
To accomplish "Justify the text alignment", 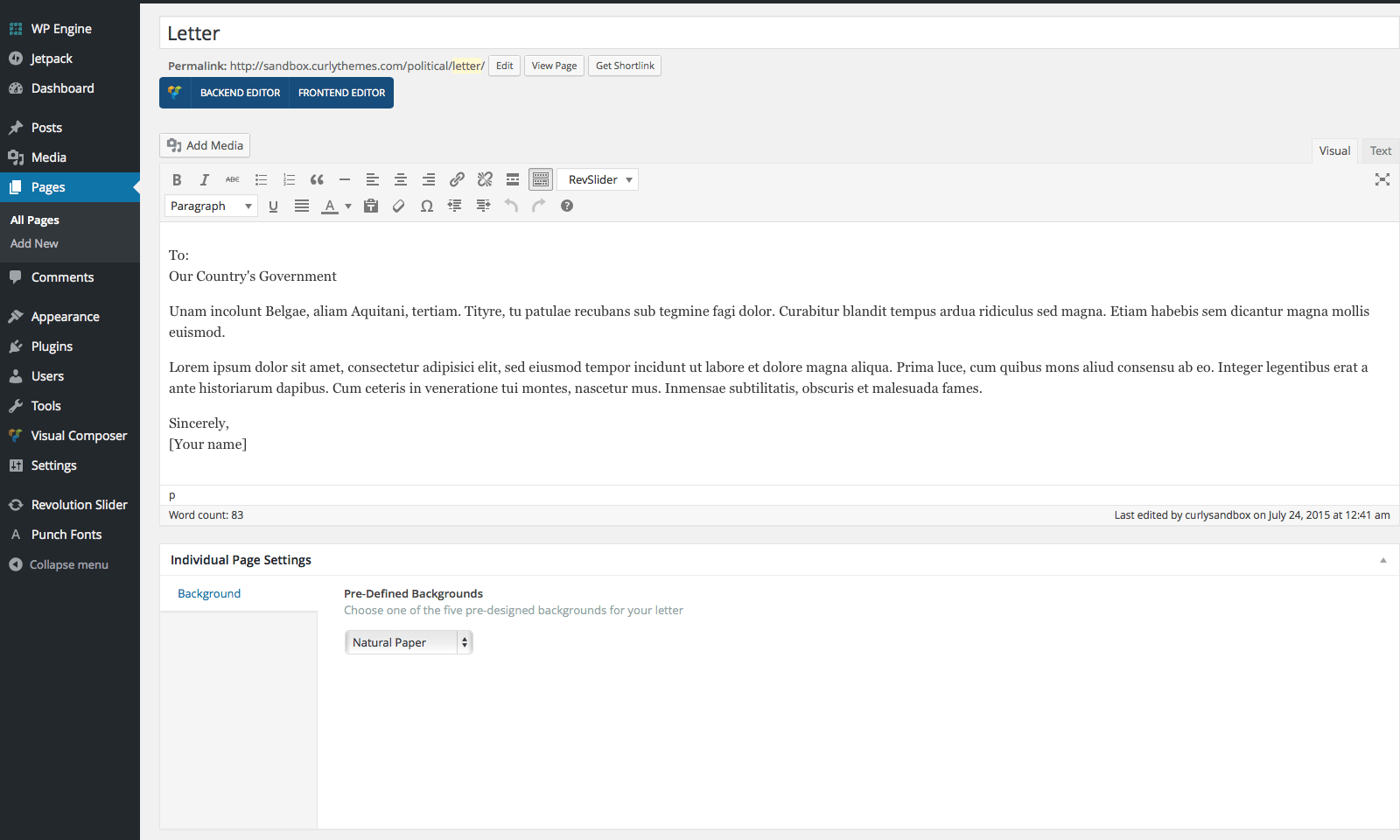I will [302, 206].
